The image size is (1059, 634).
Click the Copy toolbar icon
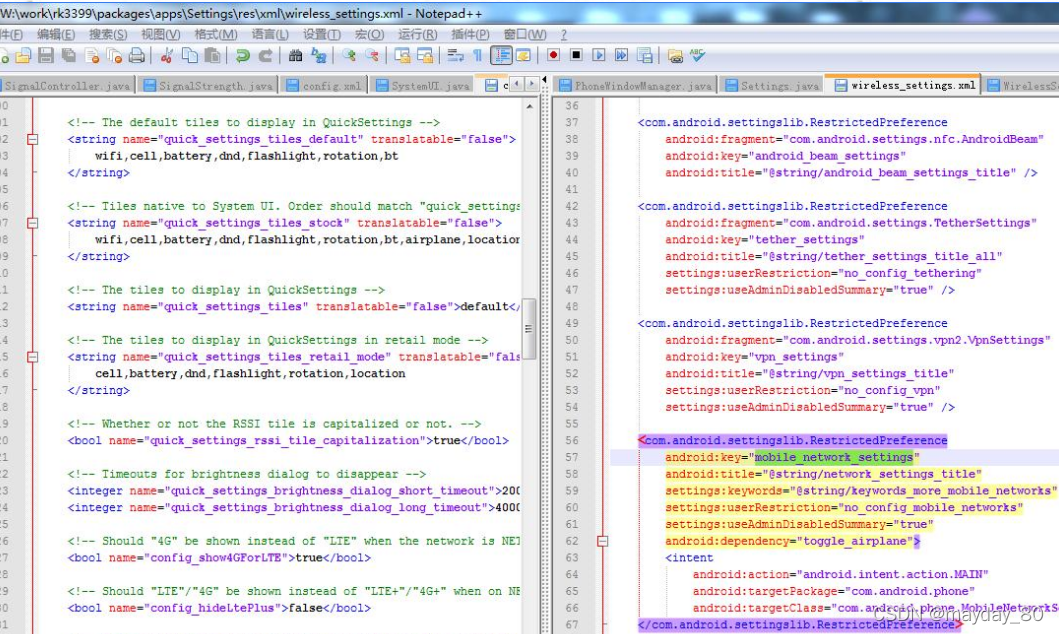click(x=190, y=56)
